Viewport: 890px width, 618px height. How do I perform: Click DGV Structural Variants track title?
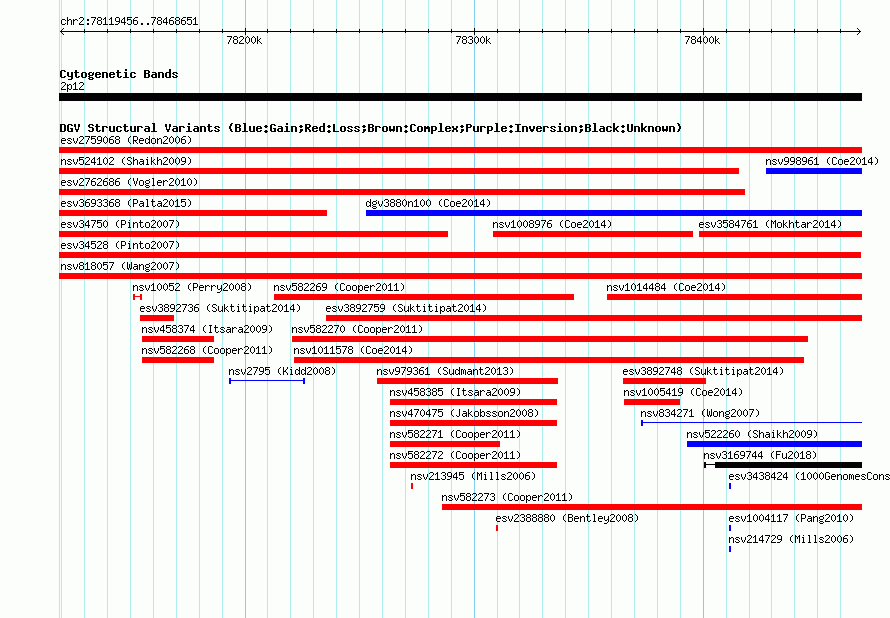pos(371,128)
